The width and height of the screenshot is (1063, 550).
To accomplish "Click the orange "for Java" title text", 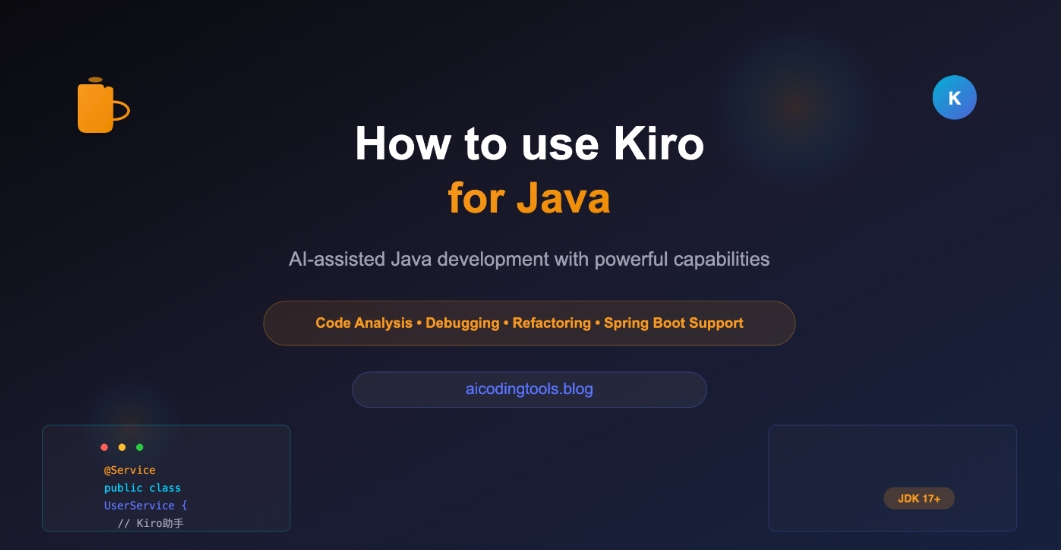I will point(529,198).
